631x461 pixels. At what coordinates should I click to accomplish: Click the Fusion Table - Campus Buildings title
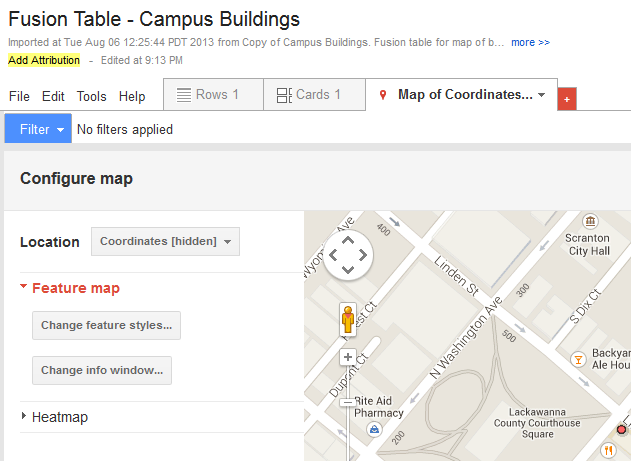154,19
